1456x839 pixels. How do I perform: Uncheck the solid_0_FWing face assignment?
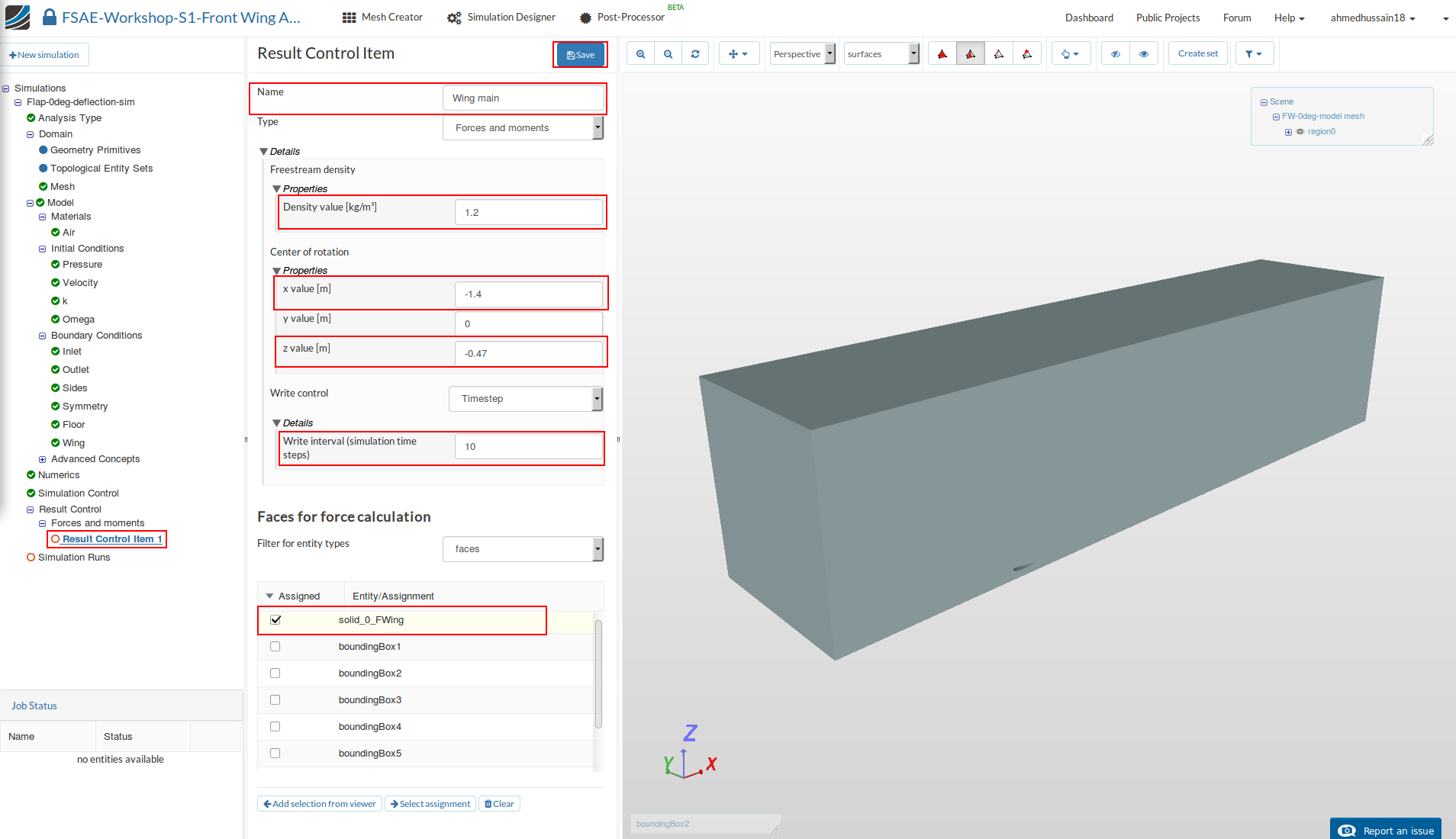275,620
